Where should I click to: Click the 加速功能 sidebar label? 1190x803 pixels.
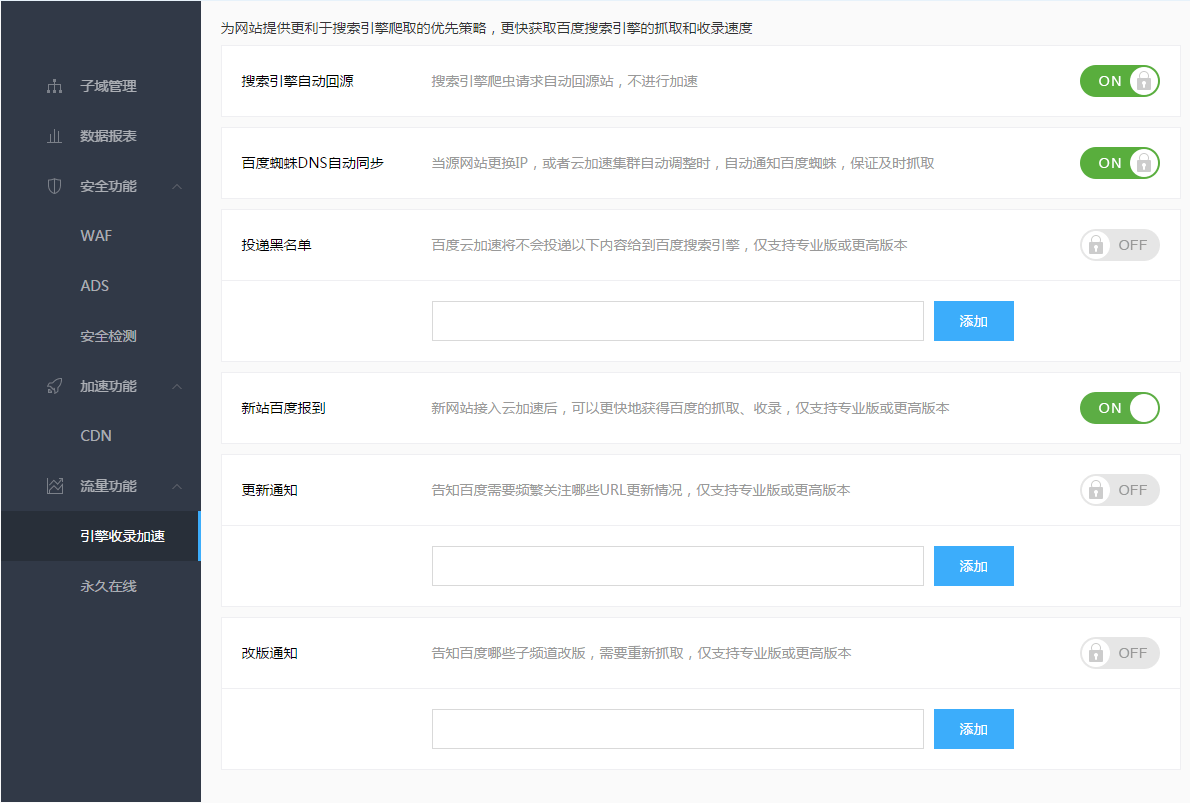click(109, 386)
